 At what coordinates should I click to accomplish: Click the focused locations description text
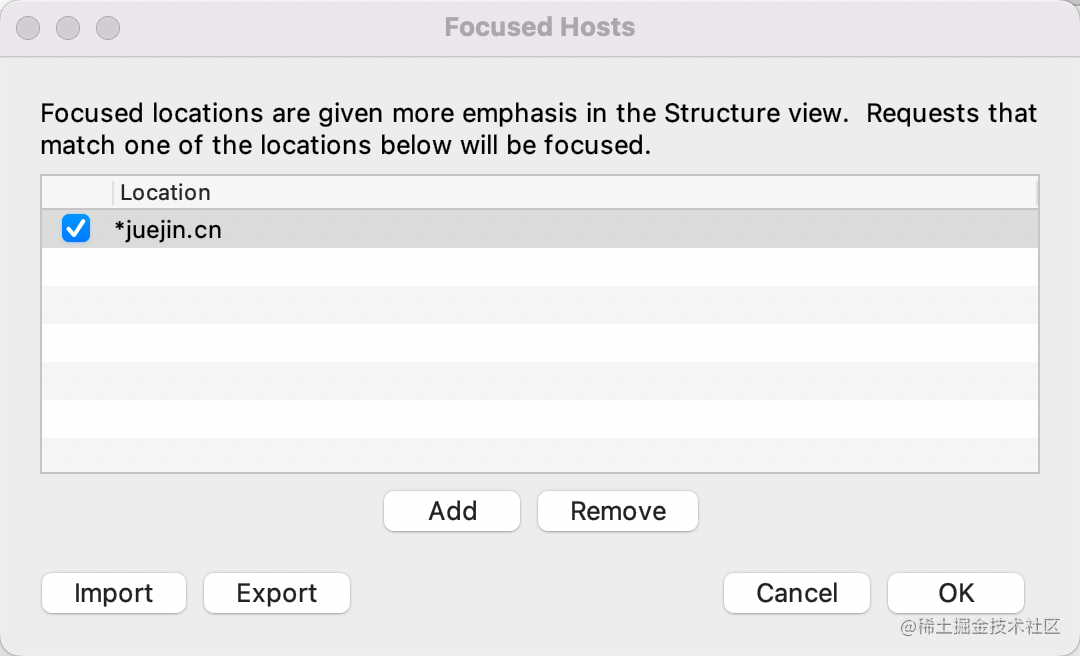click(538, 129)
